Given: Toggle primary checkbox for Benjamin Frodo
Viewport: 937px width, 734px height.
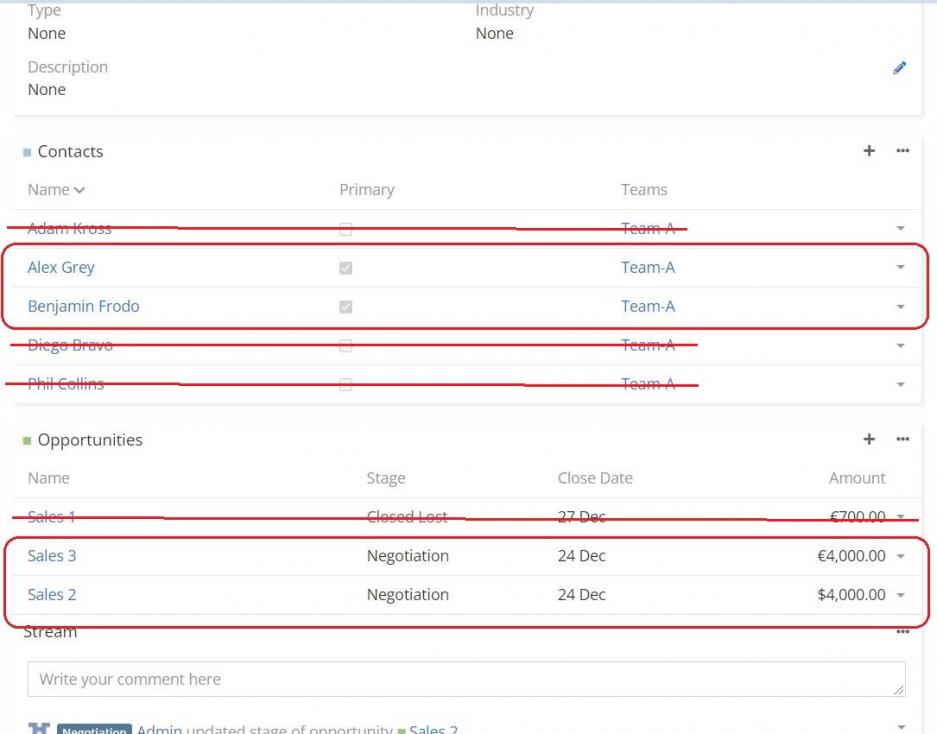Looking at the screenshot, I should pyautogui.click(x=346, y=307).
